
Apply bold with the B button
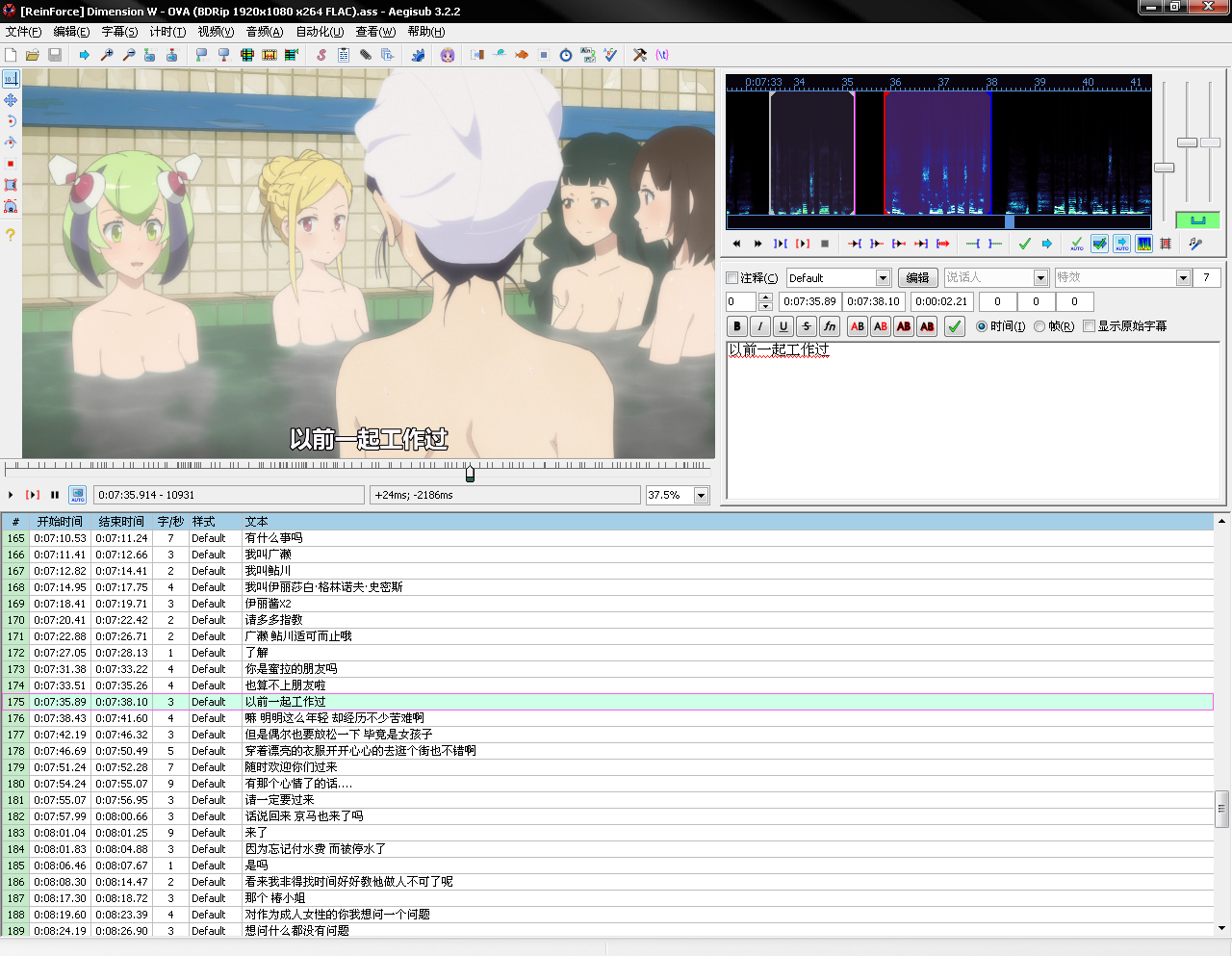(x=737, y=326)
